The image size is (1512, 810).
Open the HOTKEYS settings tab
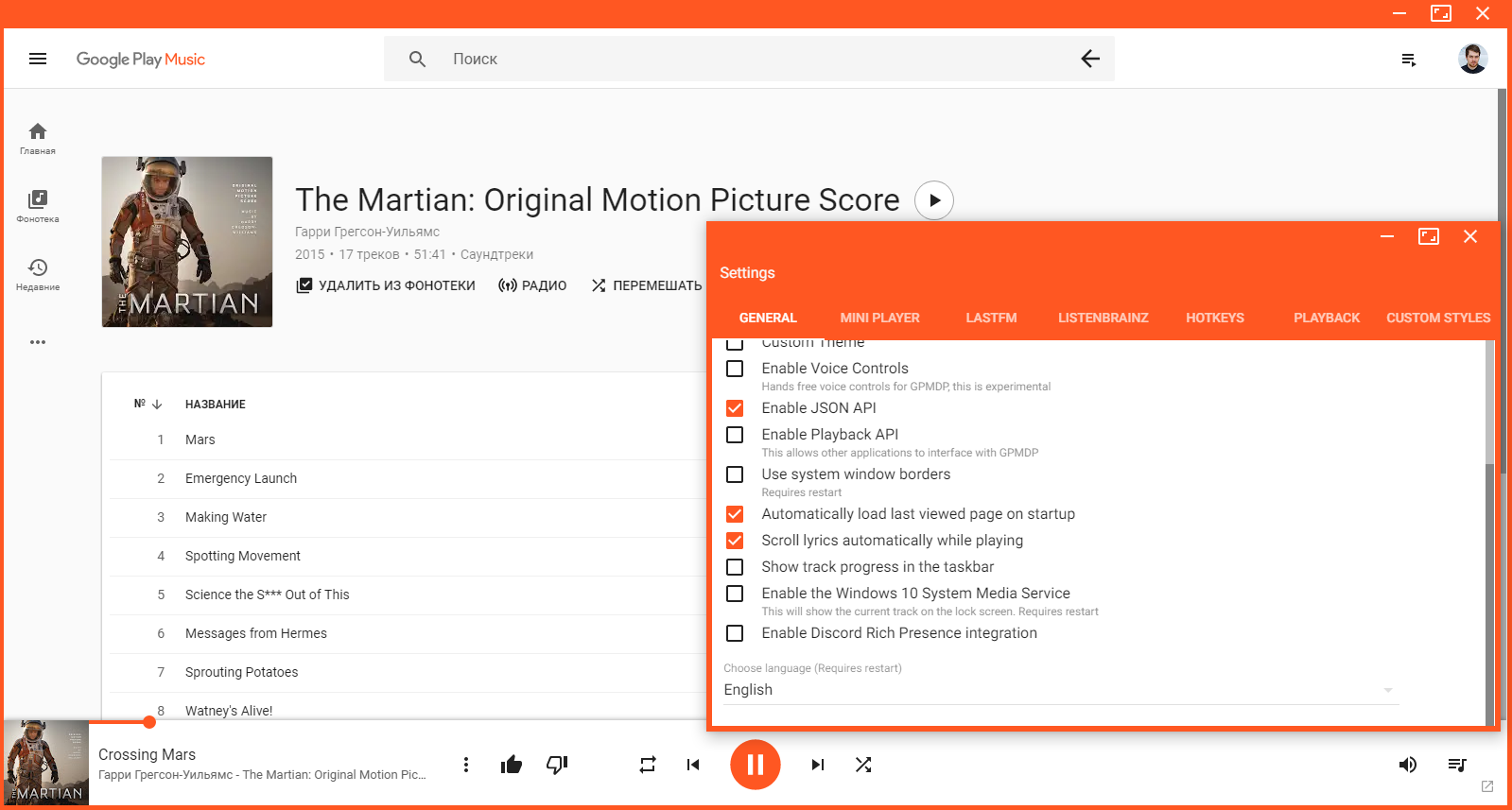[1215, 318]
